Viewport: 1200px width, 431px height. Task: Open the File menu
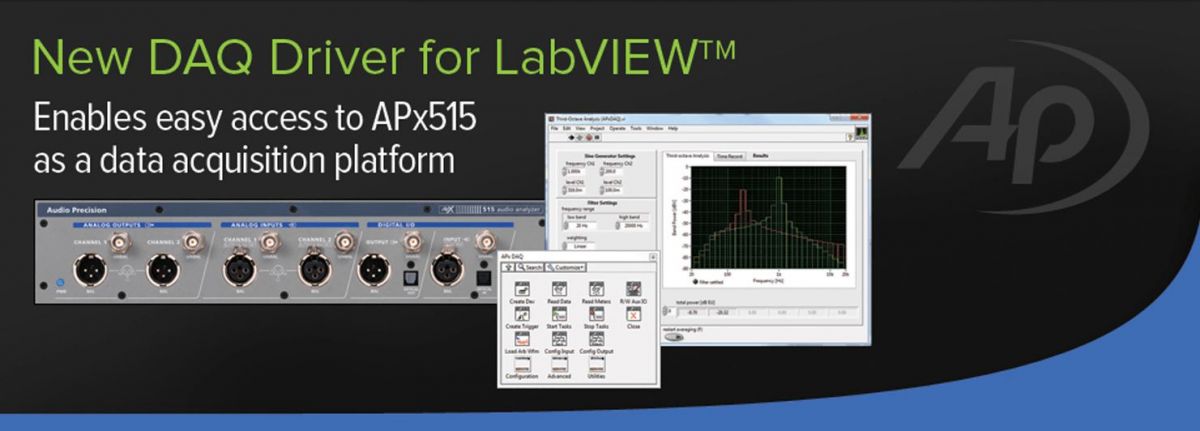point(554,128)
